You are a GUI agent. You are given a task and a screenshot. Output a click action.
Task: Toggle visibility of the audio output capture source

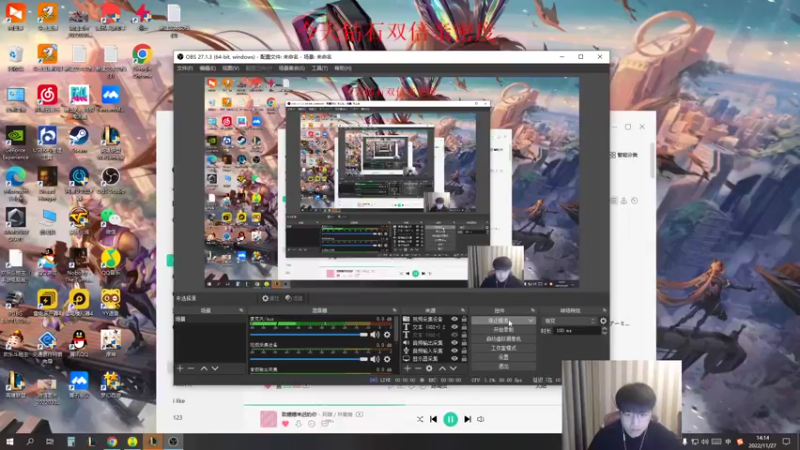[454, 343]
